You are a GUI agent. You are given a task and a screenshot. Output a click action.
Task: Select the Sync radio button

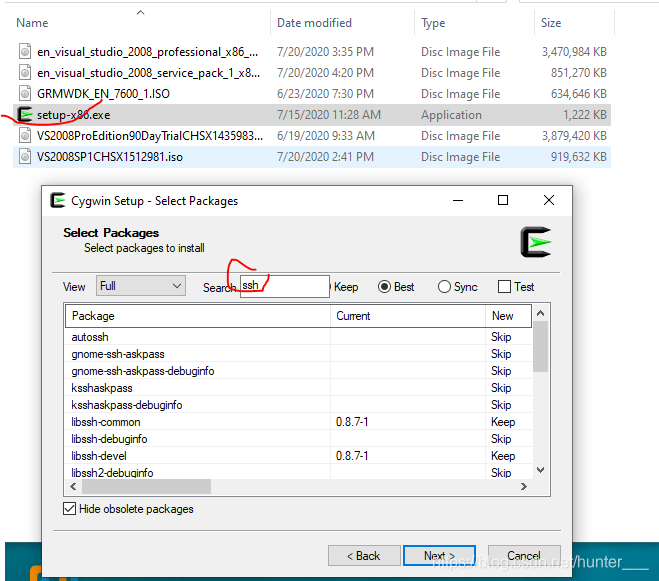pos(444,287)
